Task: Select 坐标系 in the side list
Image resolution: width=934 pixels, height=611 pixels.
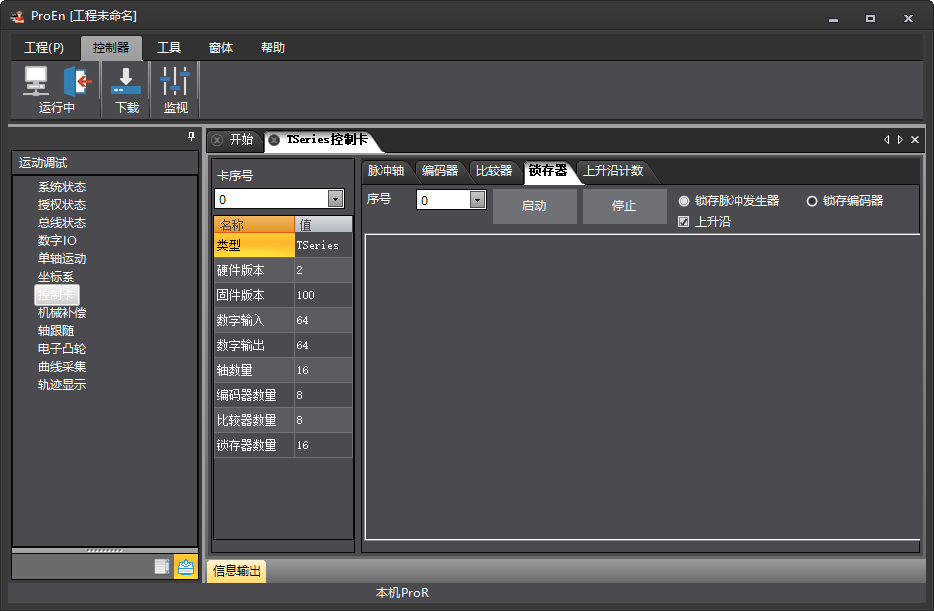Action: 56,277
